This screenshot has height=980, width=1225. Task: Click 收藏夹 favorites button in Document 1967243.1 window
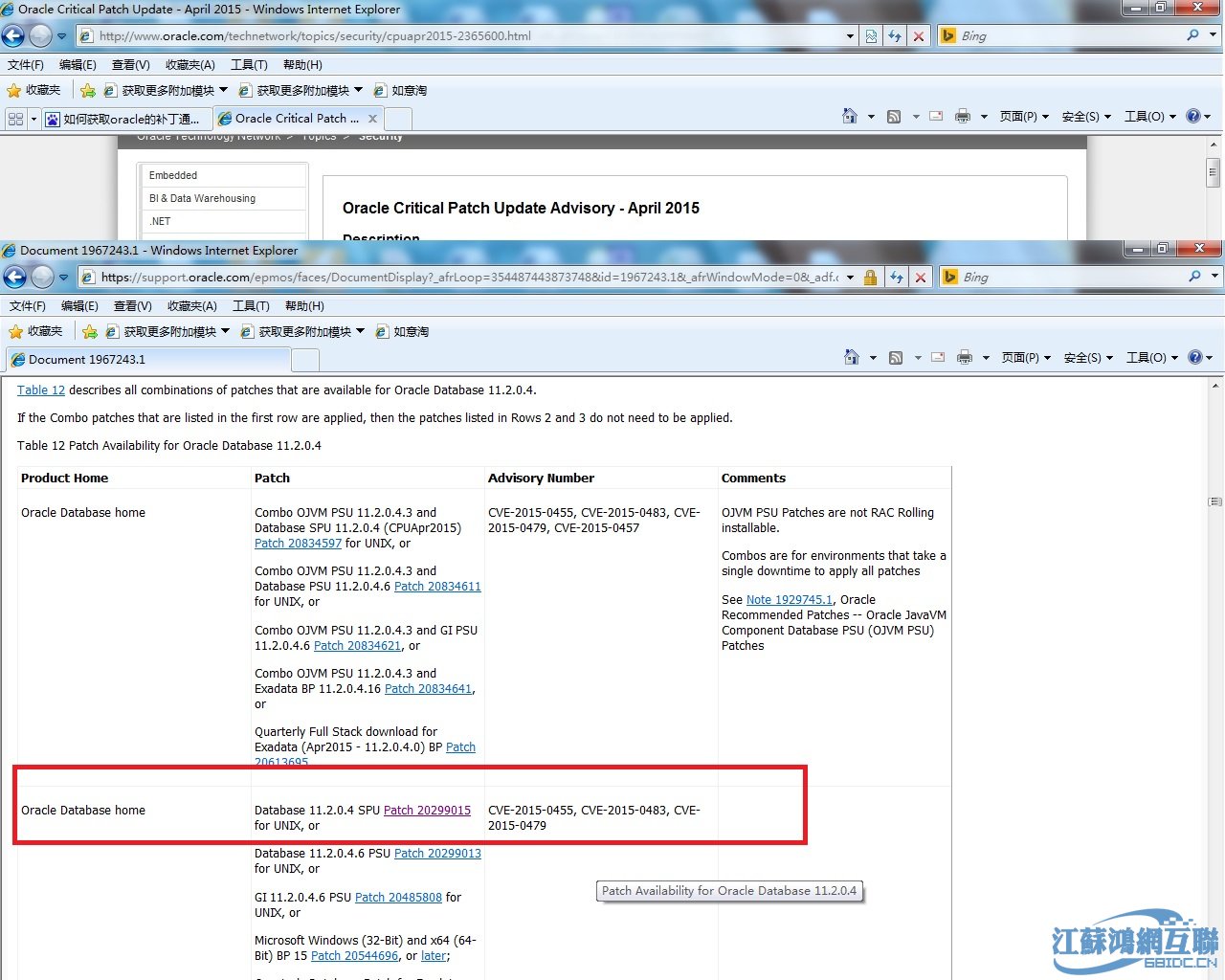click(35, 331)
